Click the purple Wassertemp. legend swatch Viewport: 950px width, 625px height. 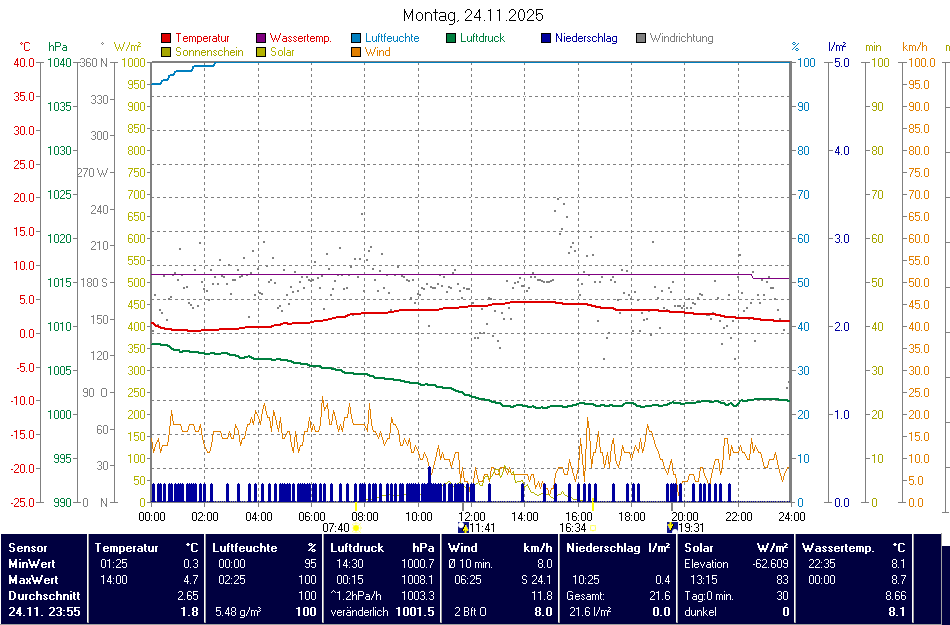click(261, 39)
